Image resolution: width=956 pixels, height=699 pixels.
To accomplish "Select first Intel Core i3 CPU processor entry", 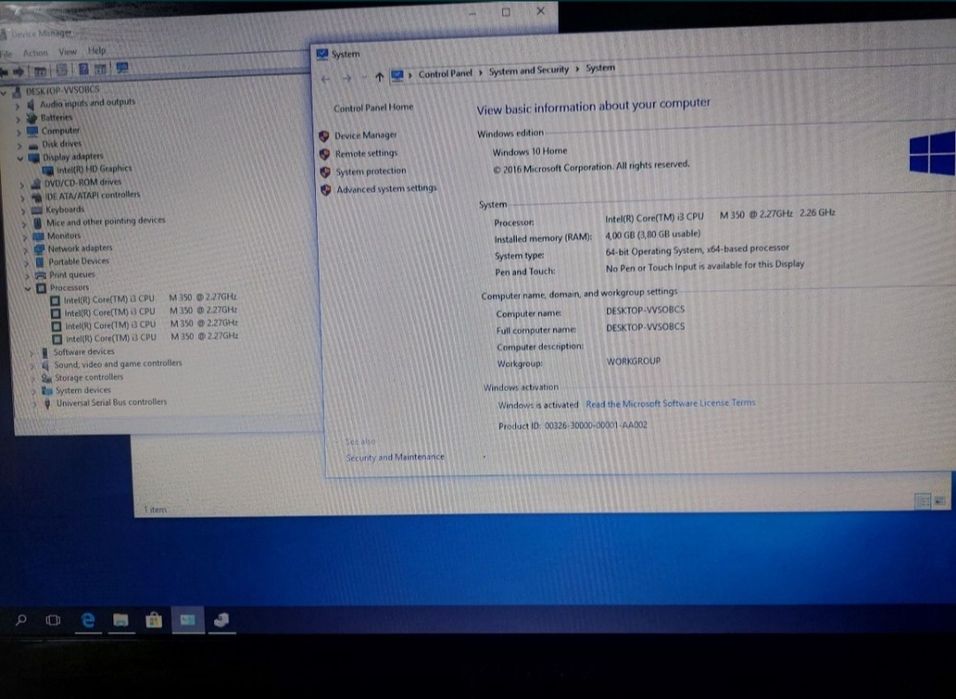I will (x=150, y=298).
